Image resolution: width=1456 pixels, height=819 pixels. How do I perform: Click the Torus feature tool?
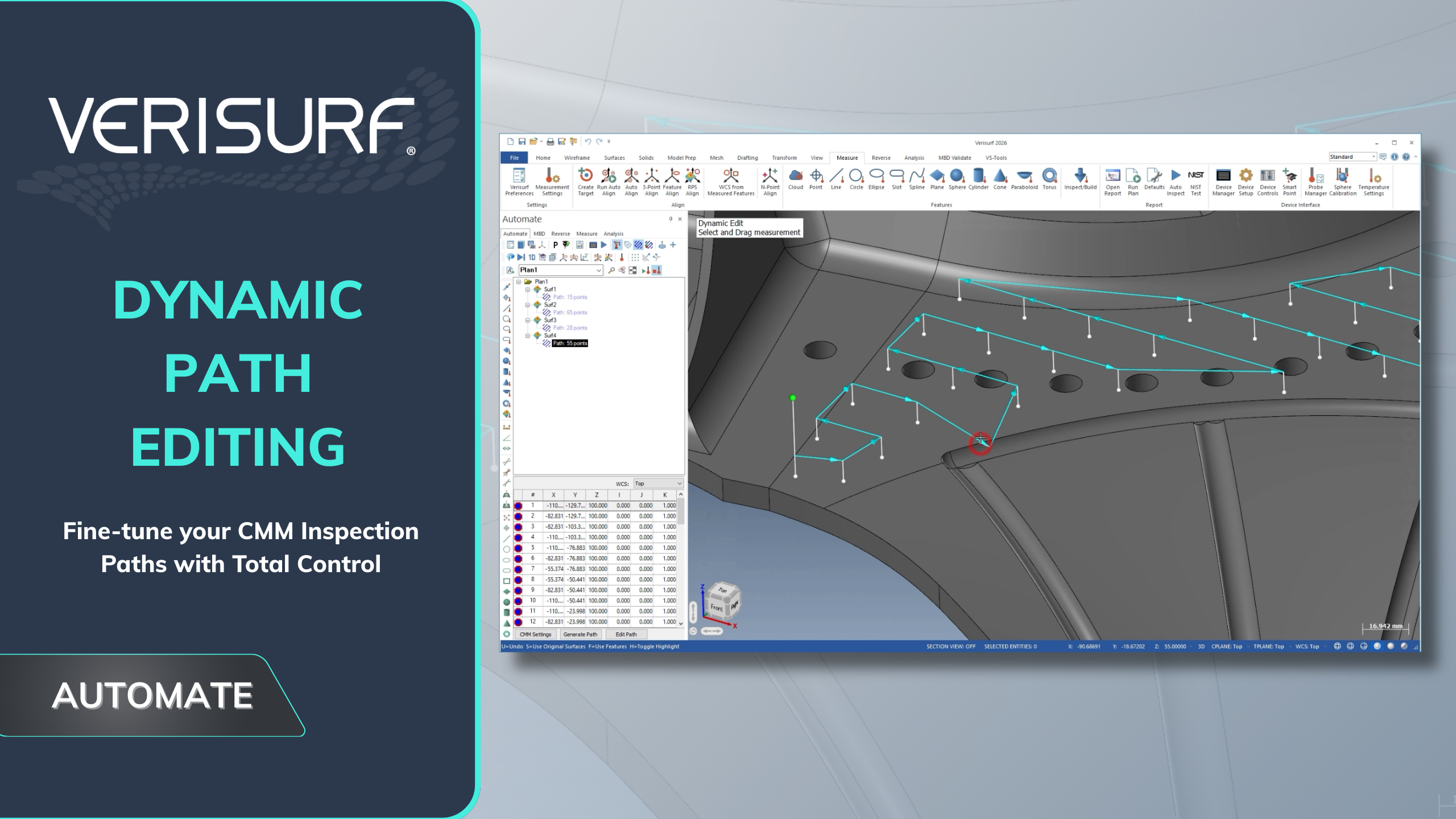[x=1049, y=179]
